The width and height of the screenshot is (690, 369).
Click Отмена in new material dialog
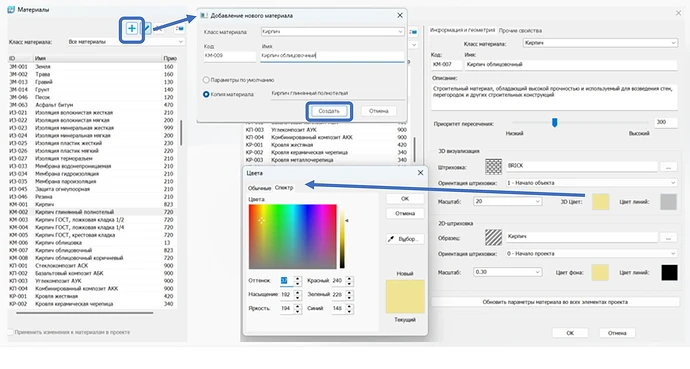point(378,111)
